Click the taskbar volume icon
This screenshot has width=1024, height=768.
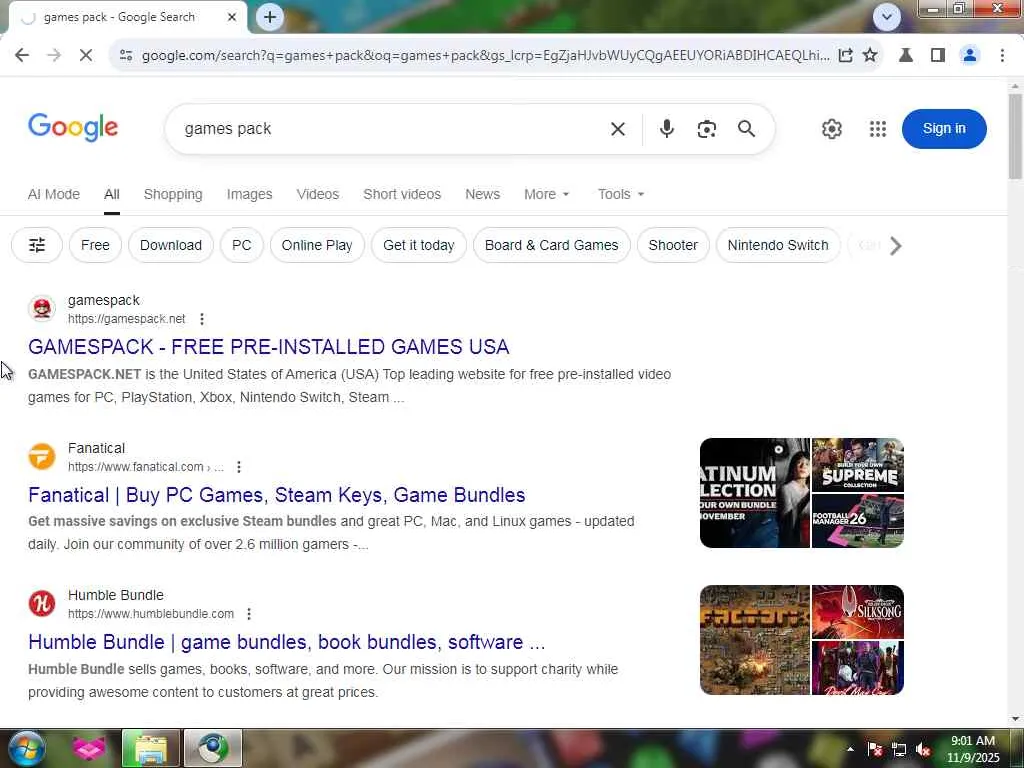point(923,750)
